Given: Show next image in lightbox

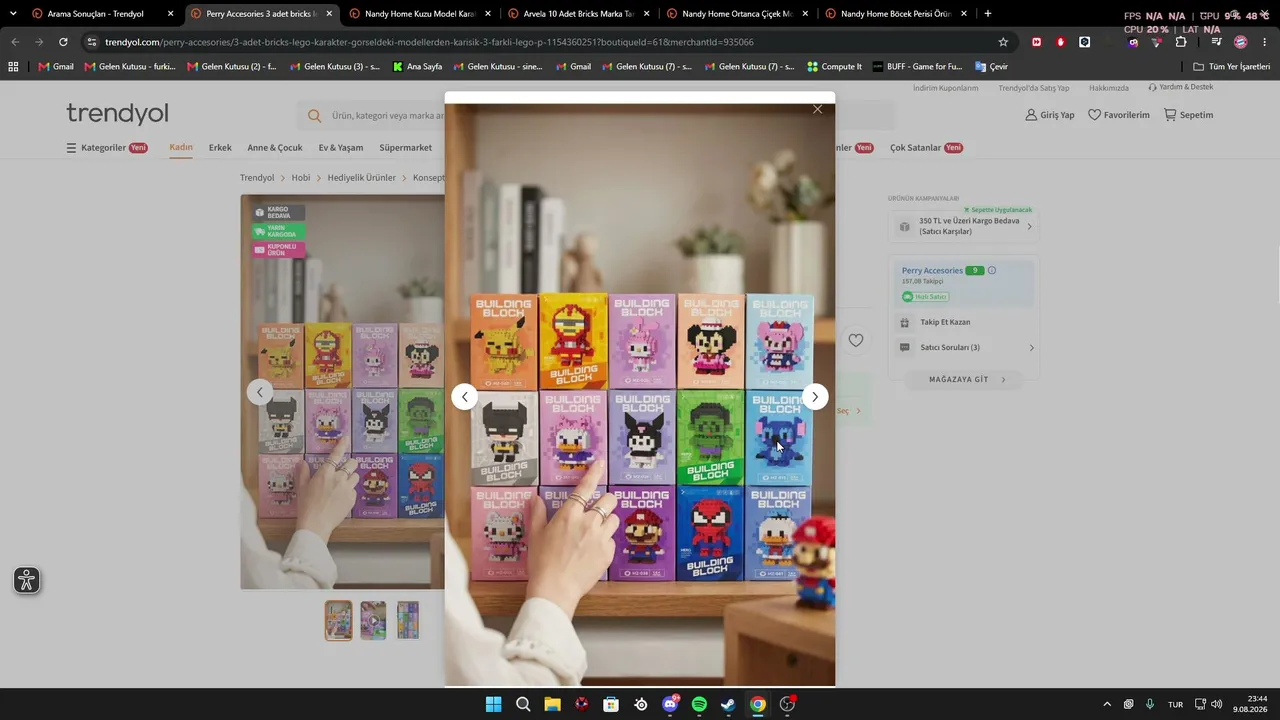Looking at the screenshot, I should 815,397.
